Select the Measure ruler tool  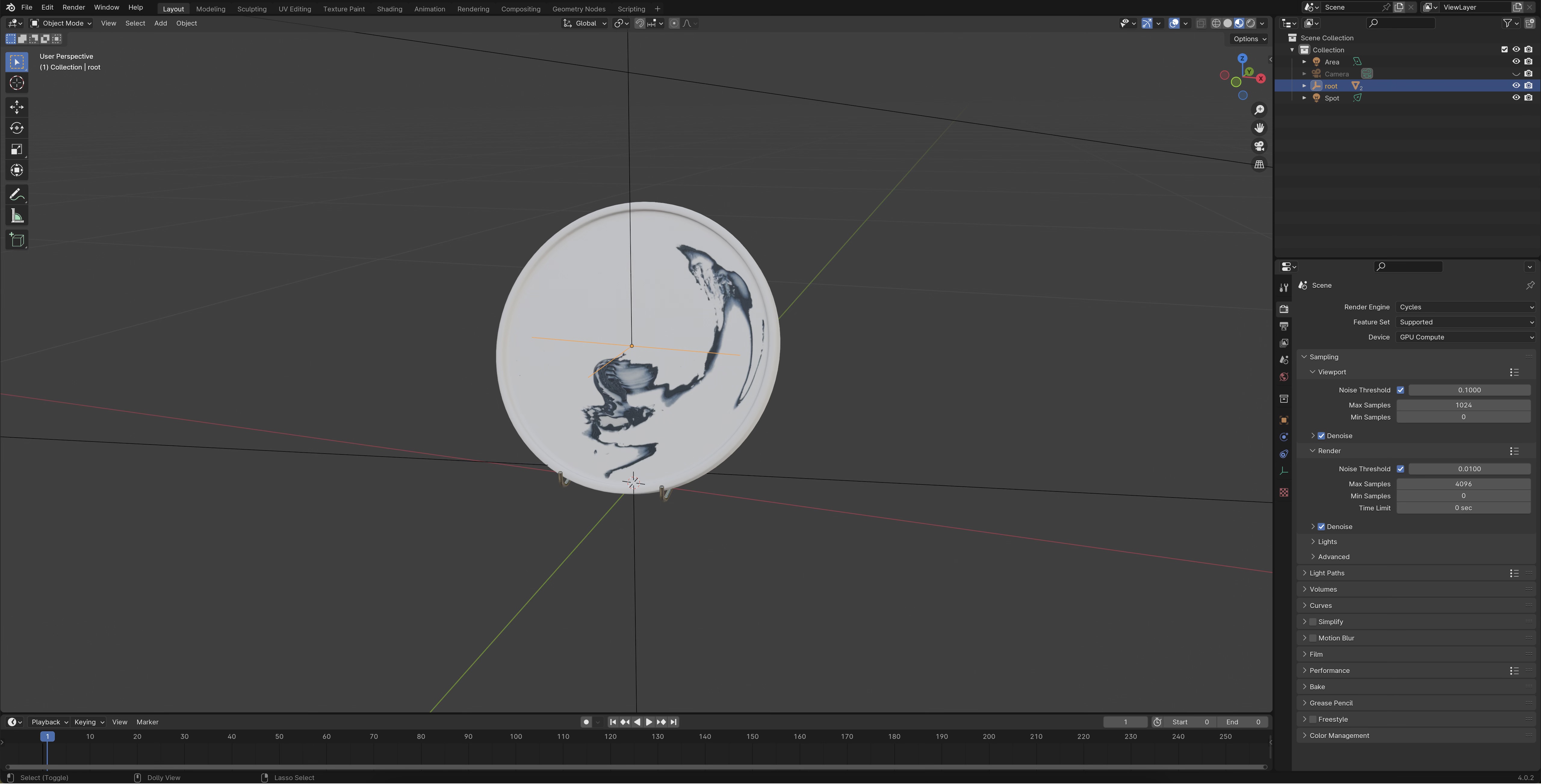(17, 216)
